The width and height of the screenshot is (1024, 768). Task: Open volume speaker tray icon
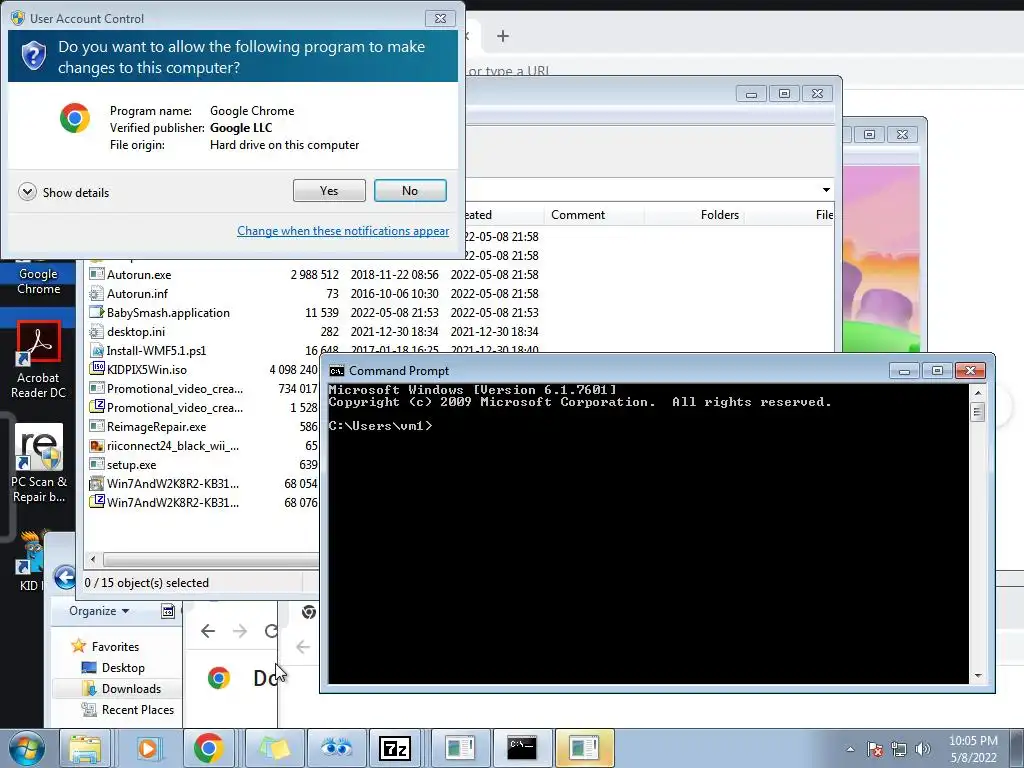coord(922,749)
